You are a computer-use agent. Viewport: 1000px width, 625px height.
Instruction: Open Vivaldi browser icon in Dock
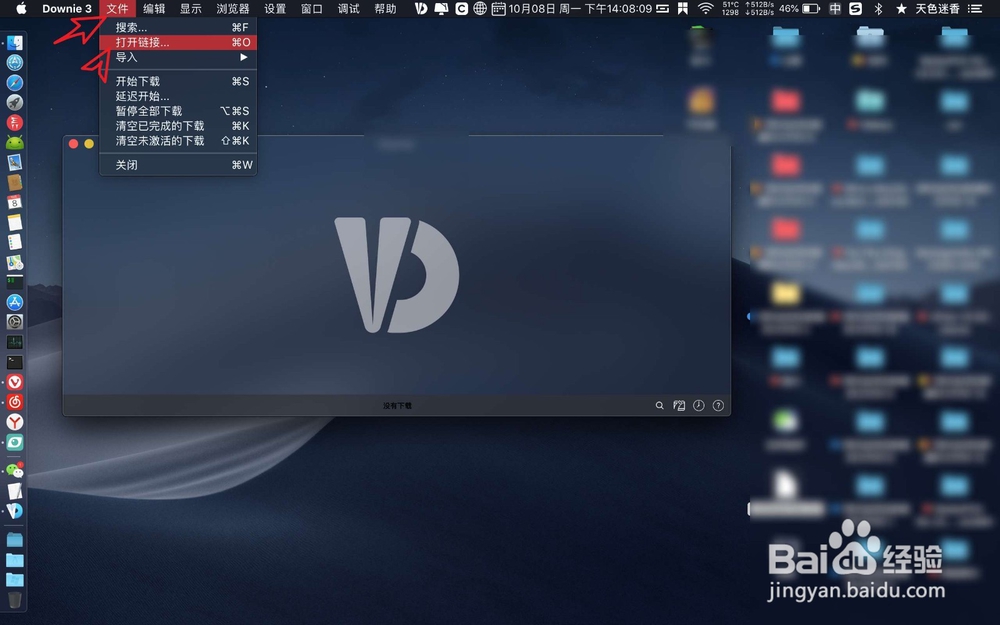click(15, 382)
